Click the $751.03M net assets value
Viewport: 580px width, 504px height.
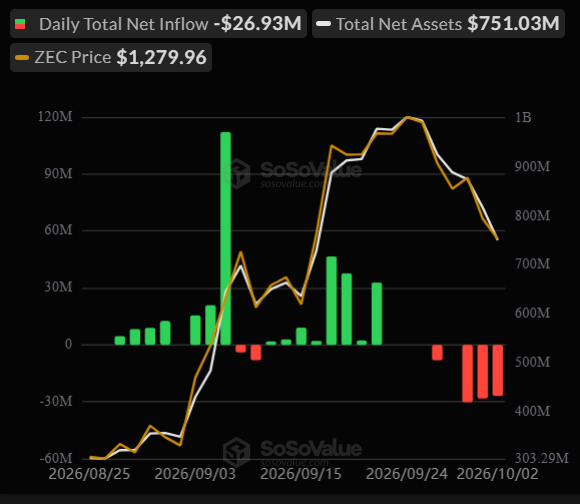[x=513, y=24]
